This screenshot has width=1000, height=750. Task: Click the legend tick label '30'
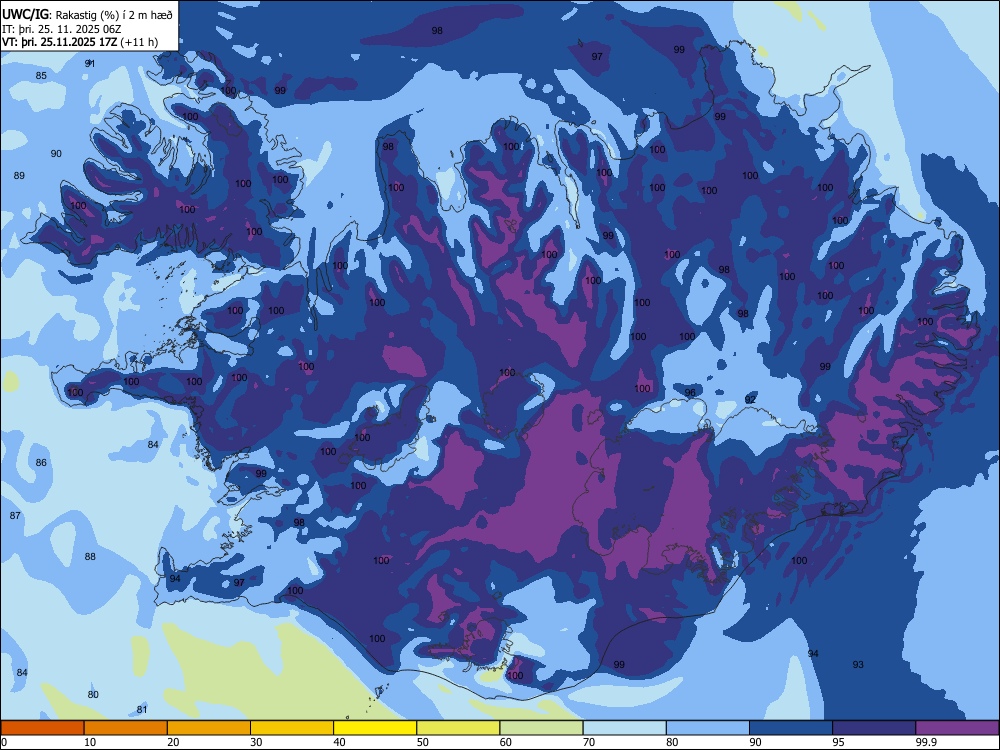[256, 742]
